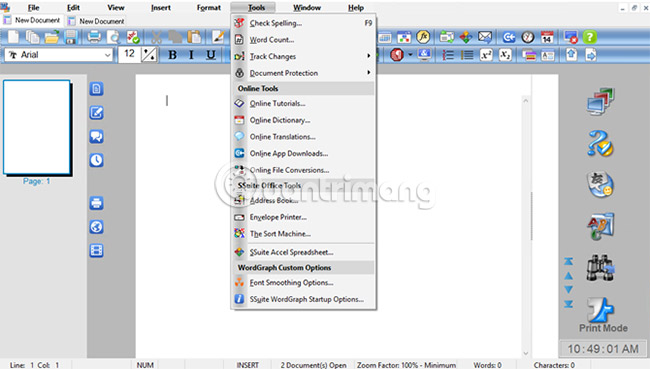Image resolution: width=650 pixels, height=369 pixels.
Task: Click the clock sidebar icon
Action: click(96, 160)
